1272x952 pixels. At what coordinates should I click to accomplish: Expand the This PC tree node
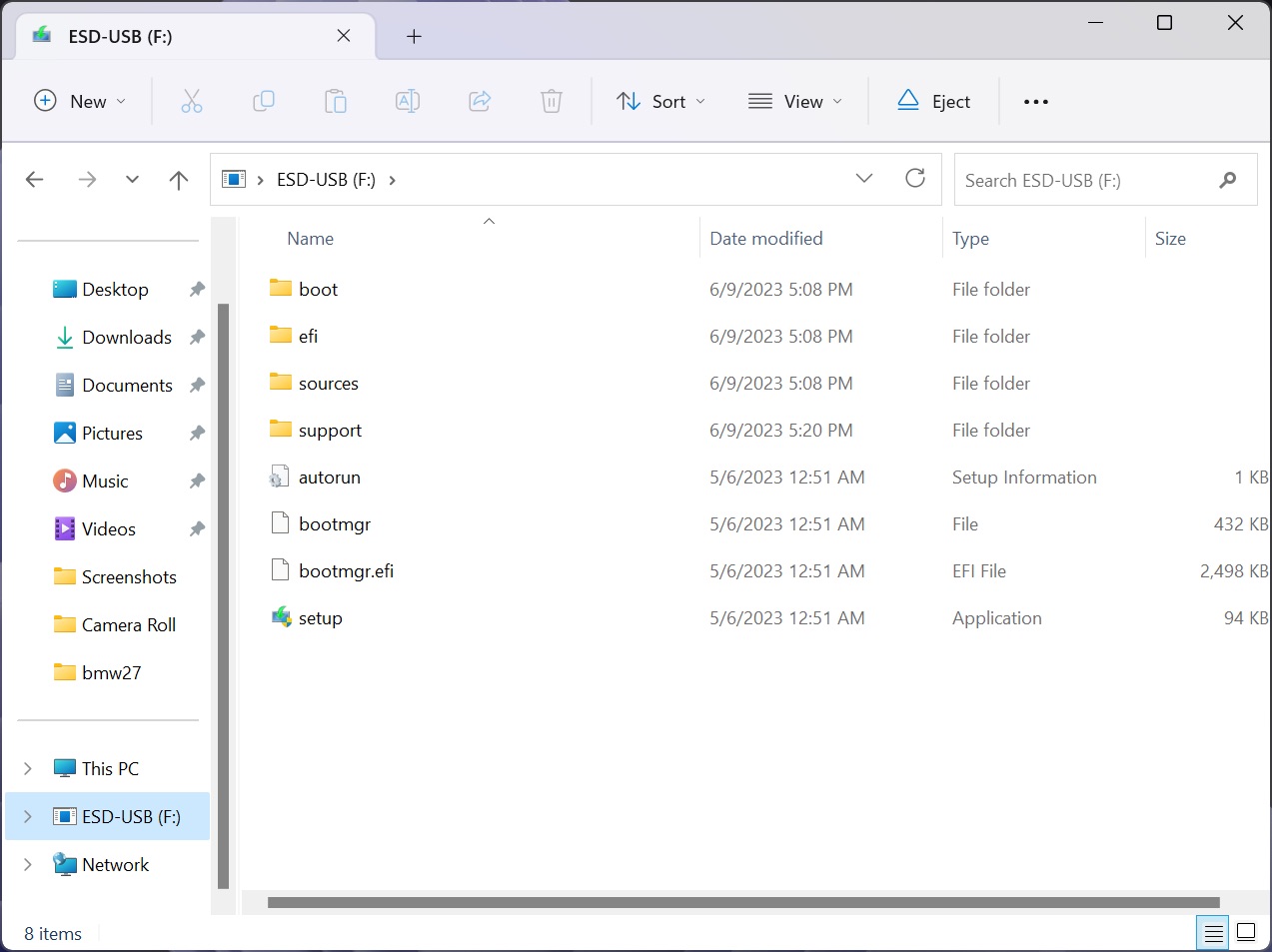pyautogui.click(x=28, y=769)
